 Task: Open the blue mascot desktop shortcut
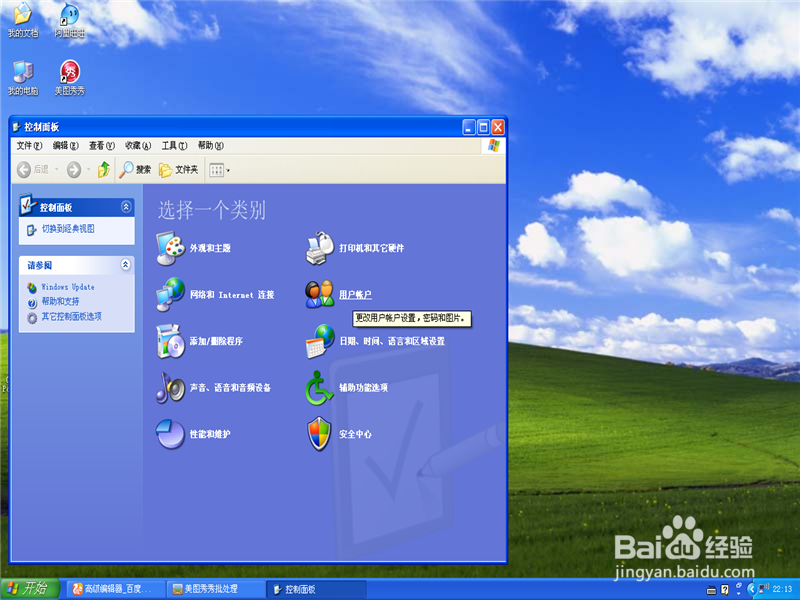pos(70,20)
